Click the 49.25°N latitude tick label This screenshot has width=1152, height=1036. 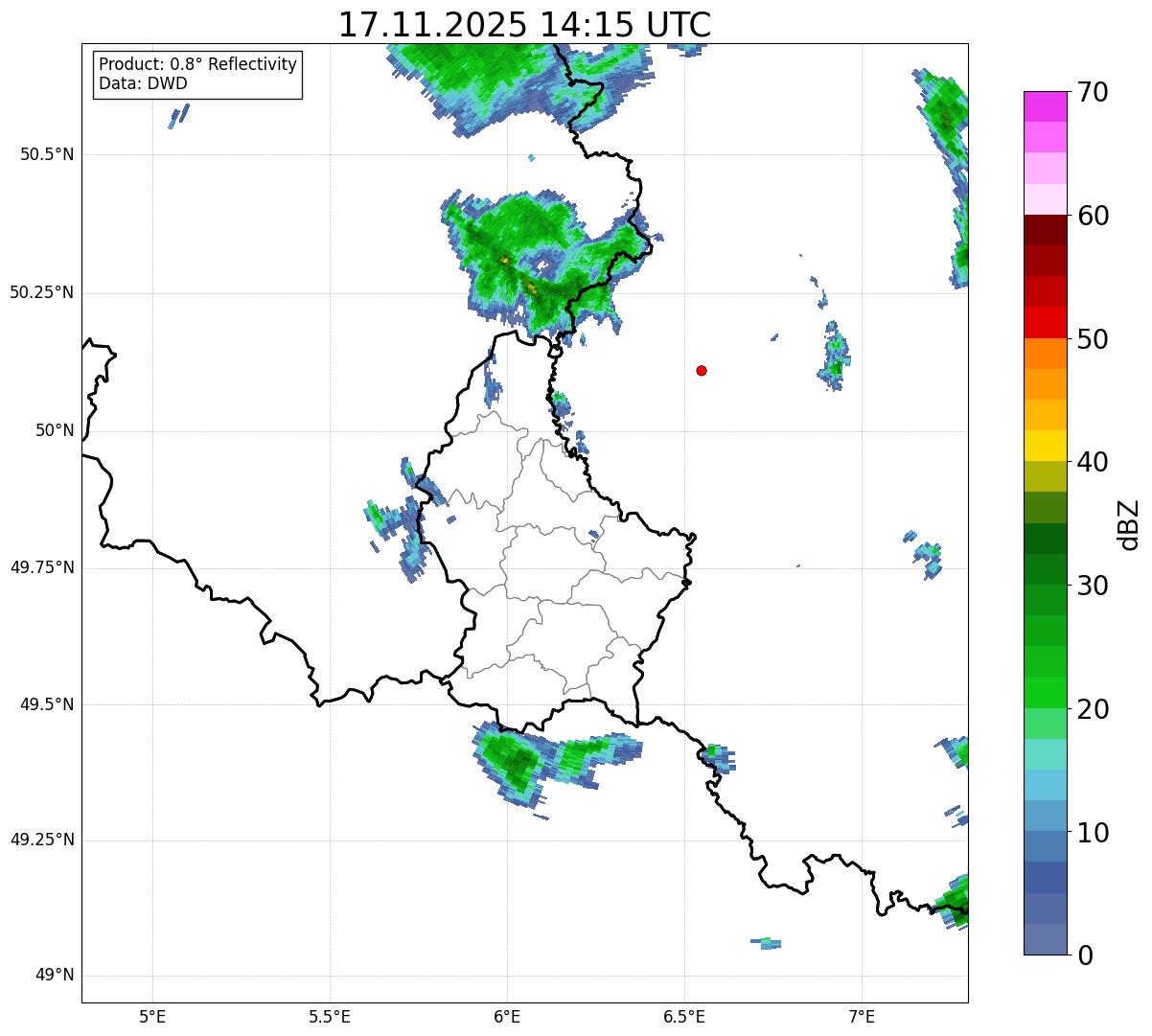42,840
